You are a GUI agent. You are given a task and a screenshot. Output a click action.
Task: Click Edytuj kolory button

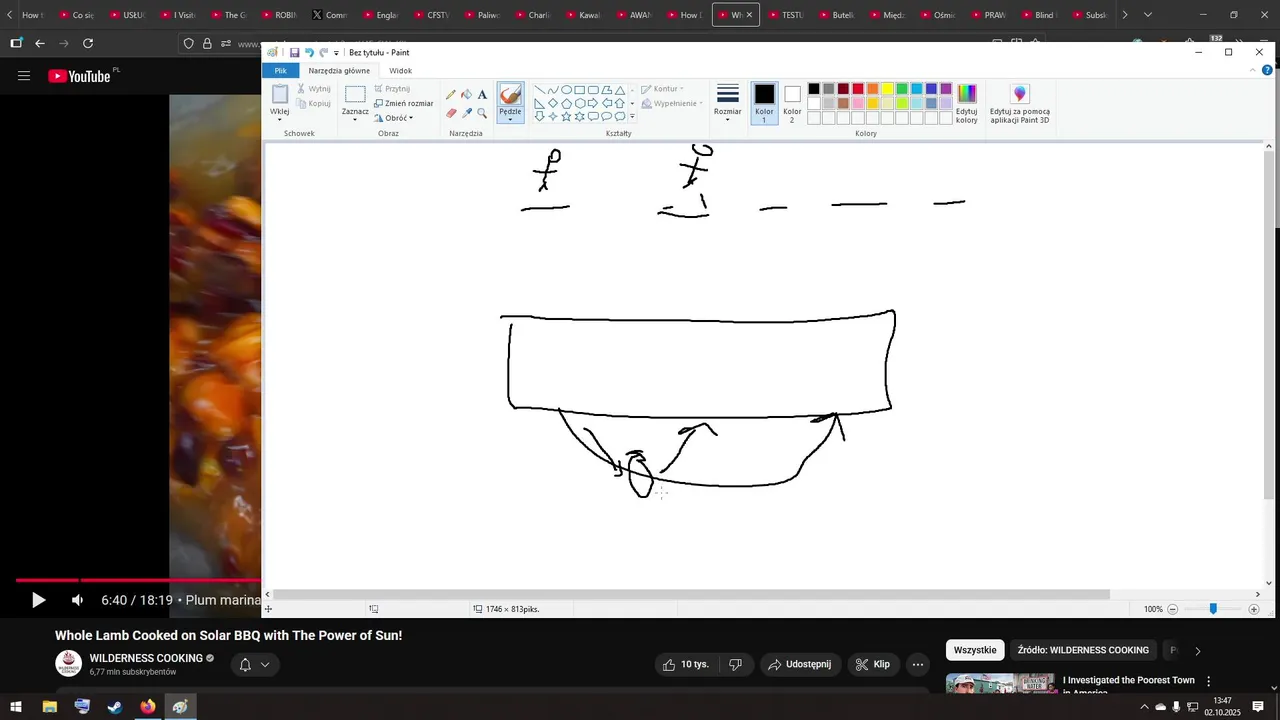(x=966, y=104)
